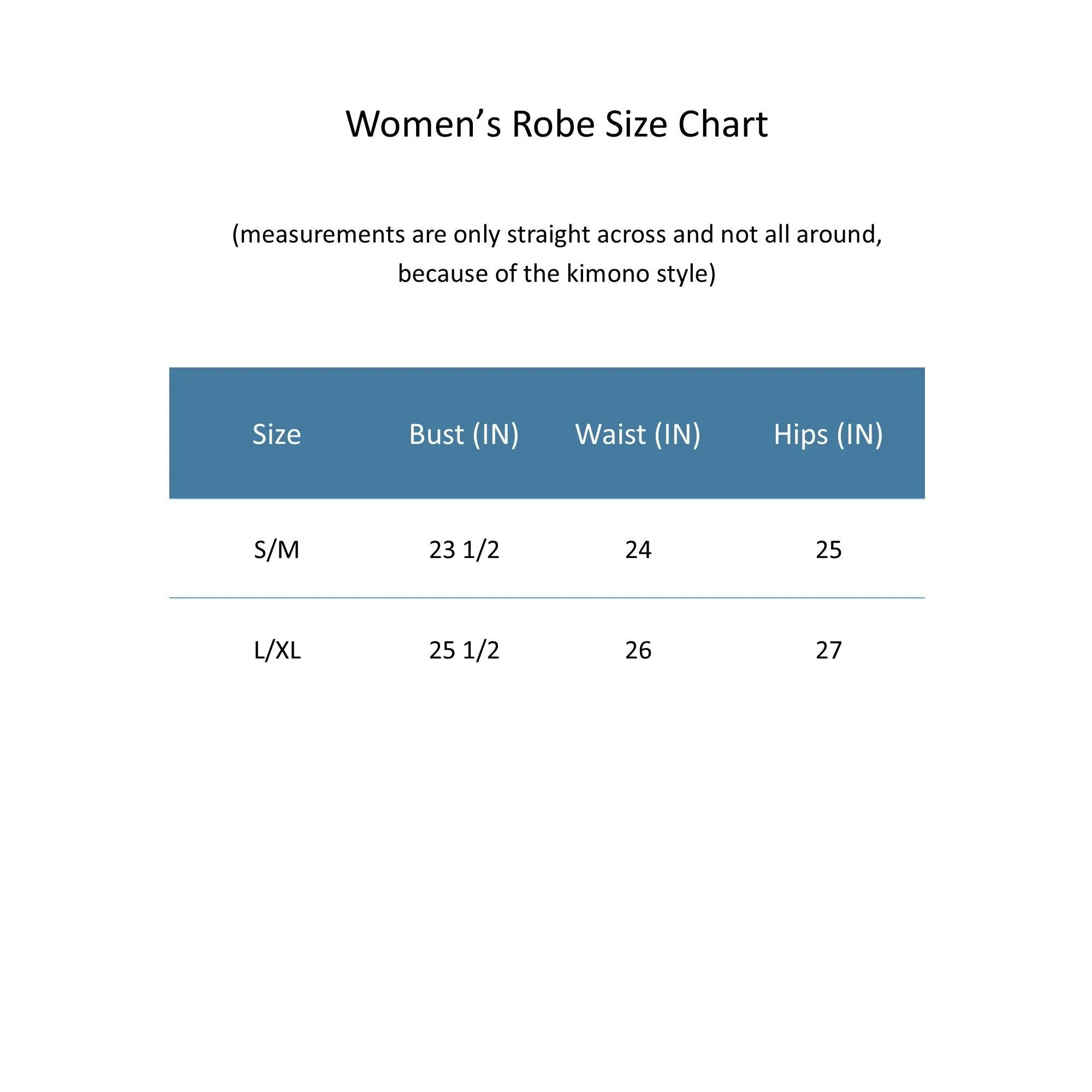
Task: Select the Waist (IN) column header
Action: (x=638, y=435)
